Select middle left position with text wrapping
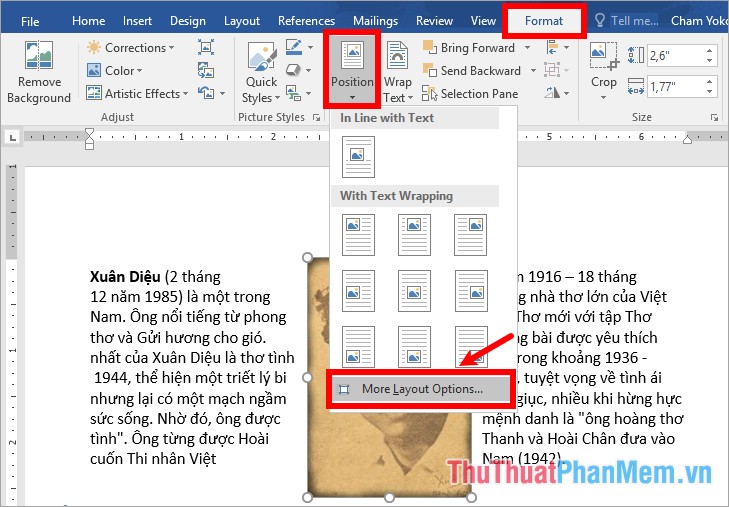The width and height of the screenshot is (729, 507). pyautogui.click(x=358, y=291)
